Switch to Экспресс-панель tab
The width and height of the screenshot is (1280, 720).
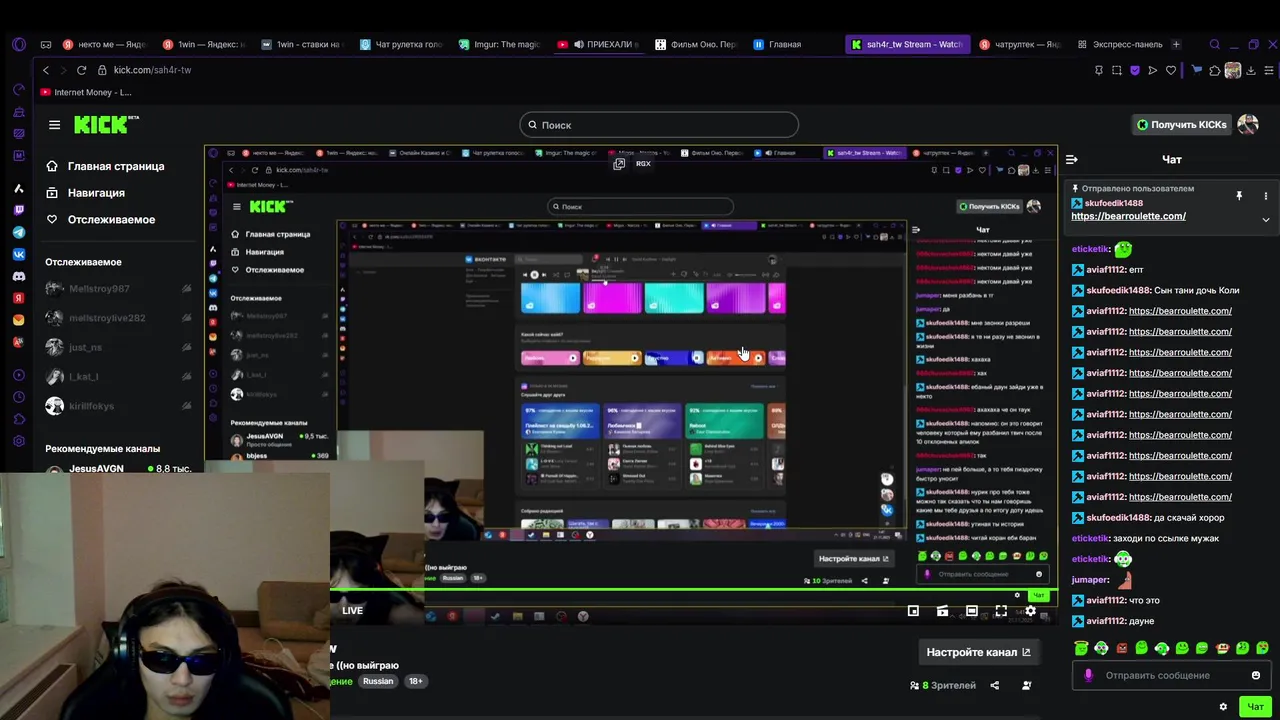click(1120, 44)
